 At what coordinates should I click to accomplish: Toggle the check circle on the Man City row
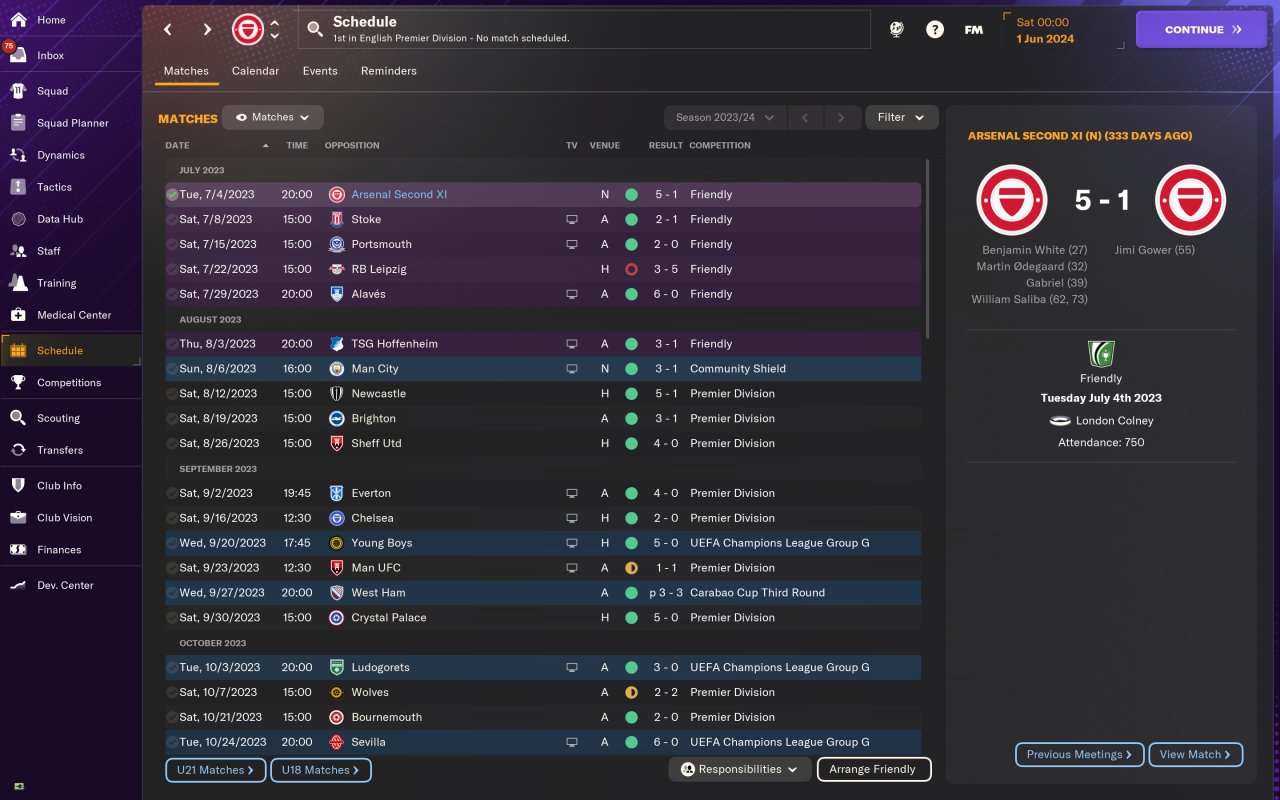(x=172, y=369)
